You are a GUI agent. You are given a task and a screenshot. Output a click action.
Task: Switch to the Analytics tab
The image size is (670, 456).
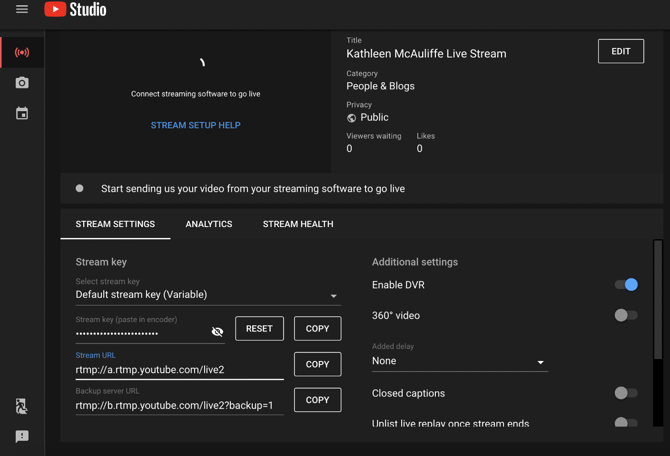point(209,224)
